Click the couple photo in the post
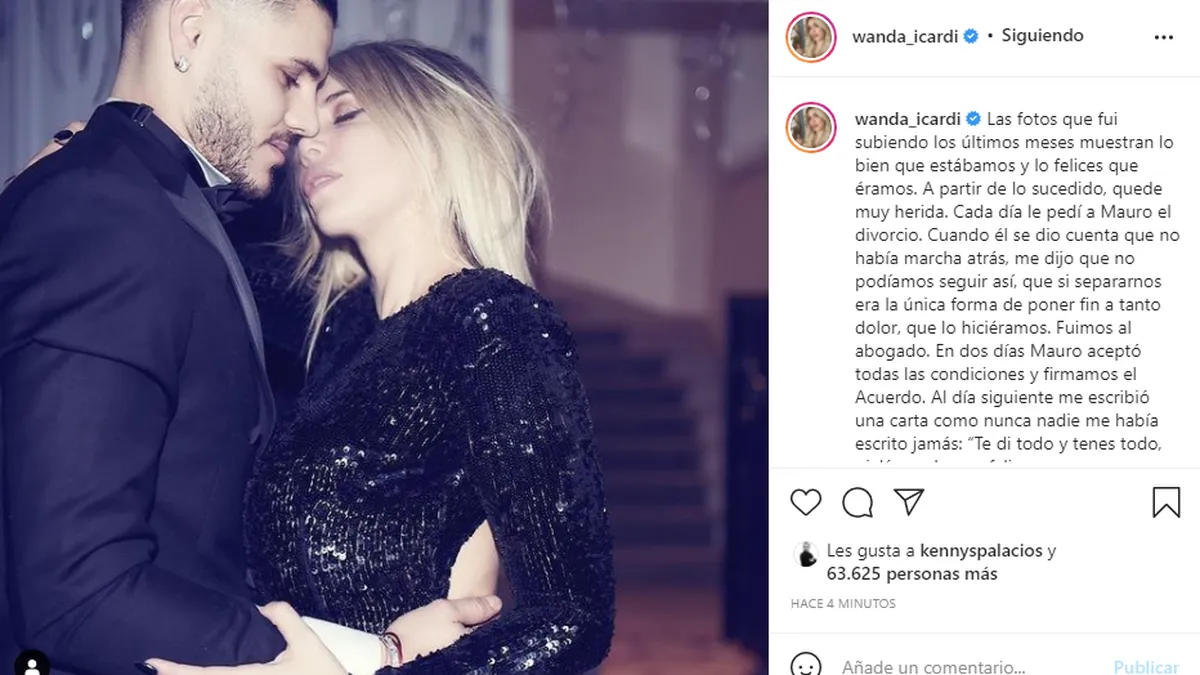Screen dimensions: 1200x675 tap(384, 337)
